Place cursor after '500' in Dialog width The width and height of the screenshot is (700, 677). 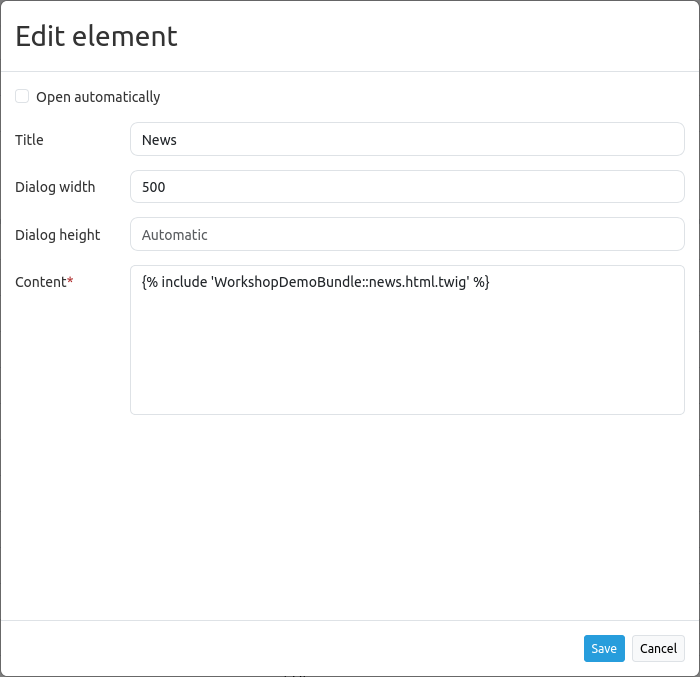[x=168, y=187]
